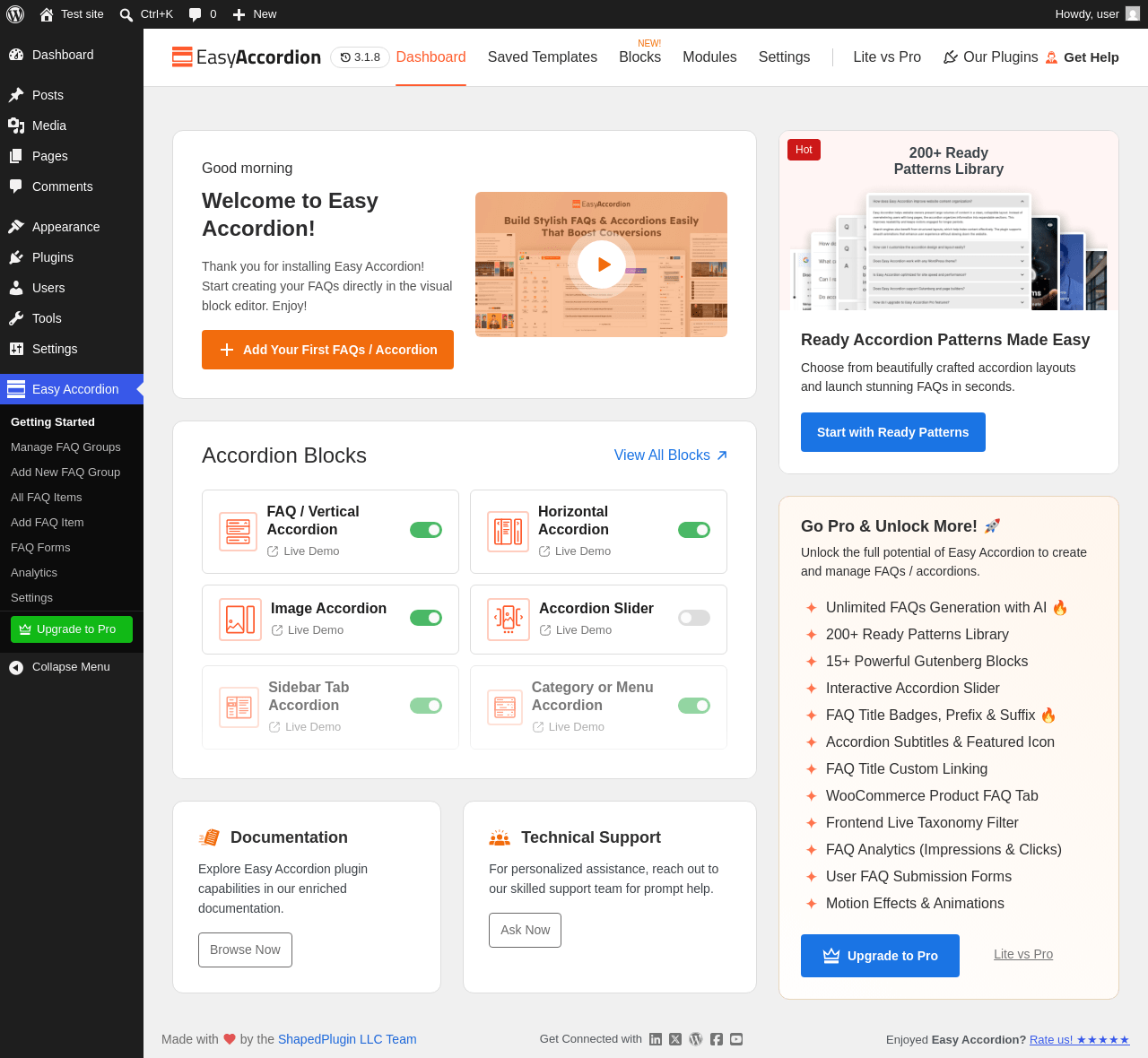Click the New content button in admin bar
The width and height of the screenshot is (1148, 1058).
tap(255, 14)
